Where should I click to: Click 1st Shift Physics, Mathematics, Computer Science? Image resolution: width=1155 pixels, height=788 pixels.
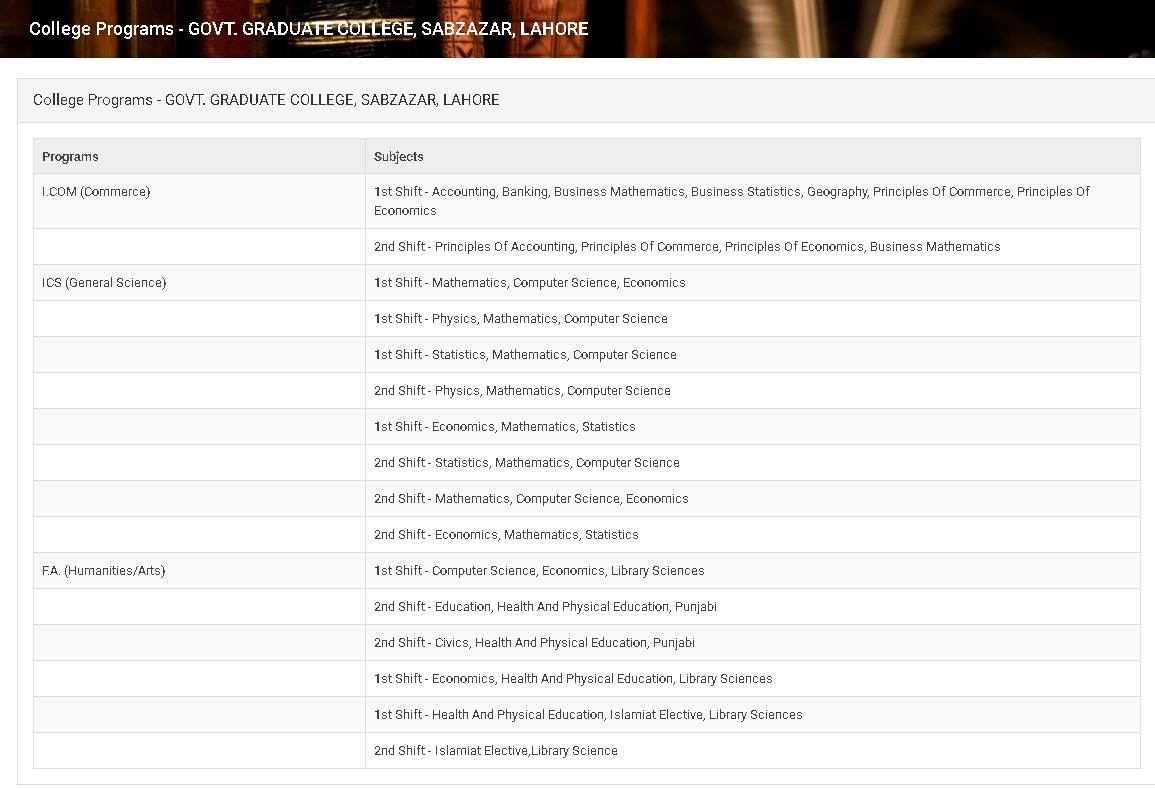520,319
